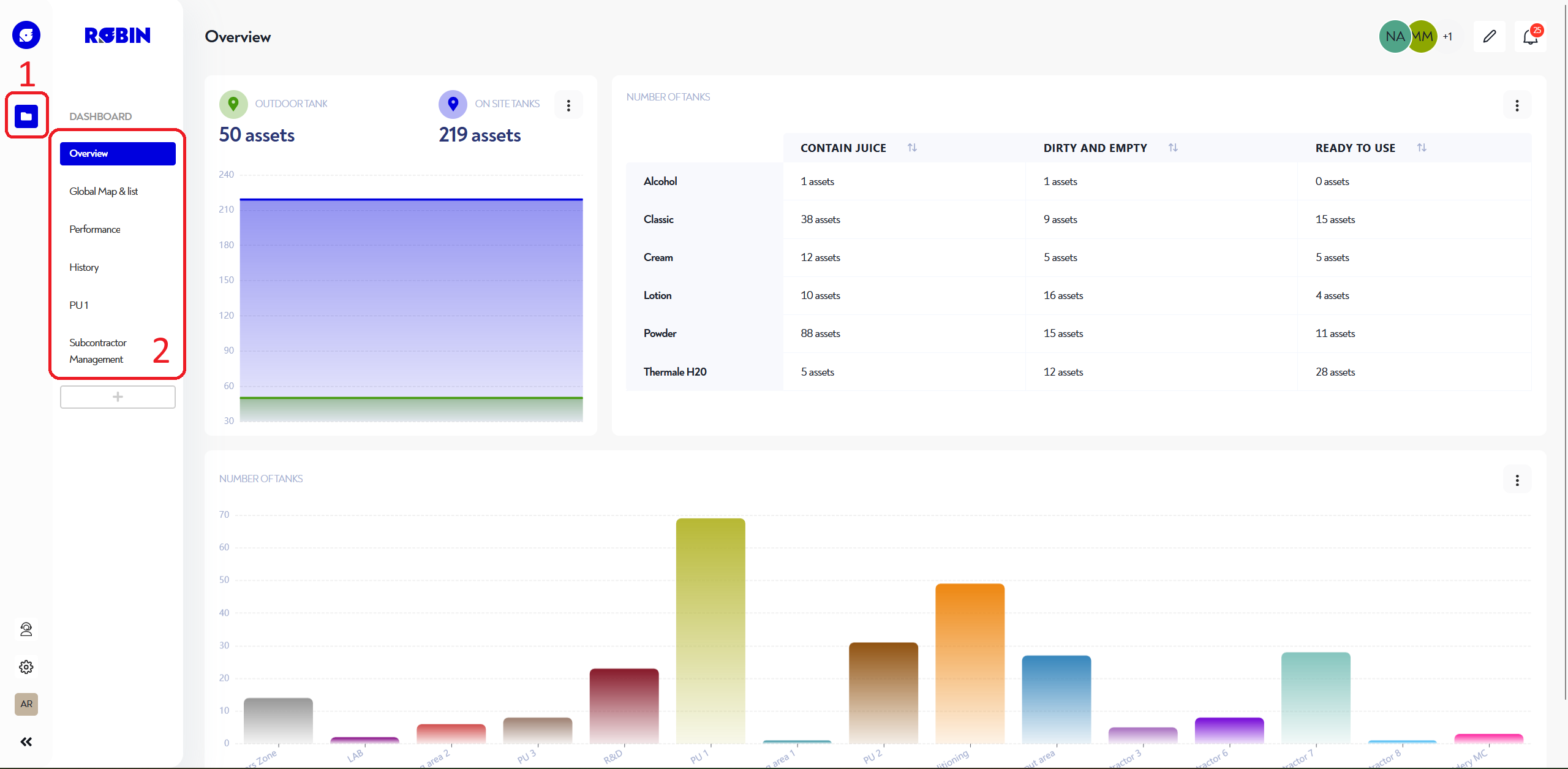Click the OUTDOOR TANK label
Viewport: 1568px width, 769px height.
[x=291, y=104]
